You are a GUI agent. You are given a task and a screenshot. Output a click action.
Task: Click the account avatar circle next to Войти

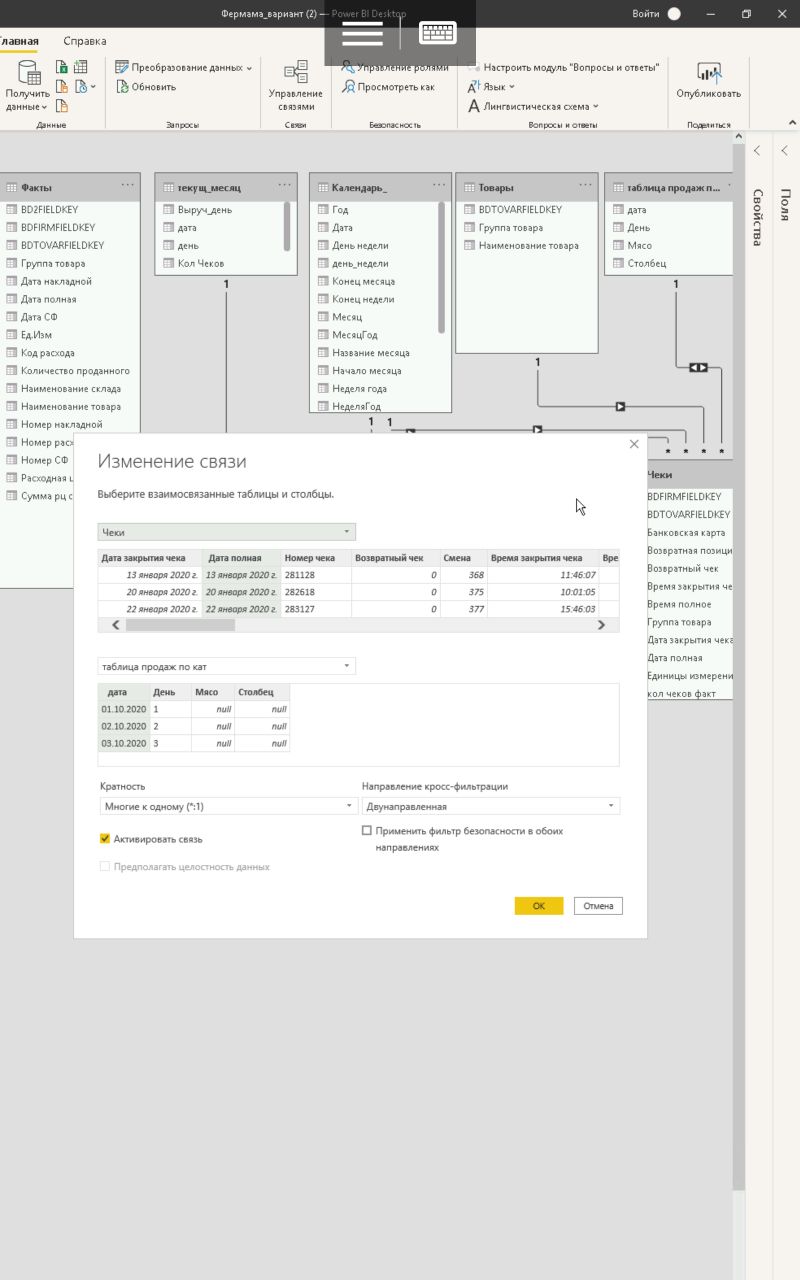click(x=674, y=14)
